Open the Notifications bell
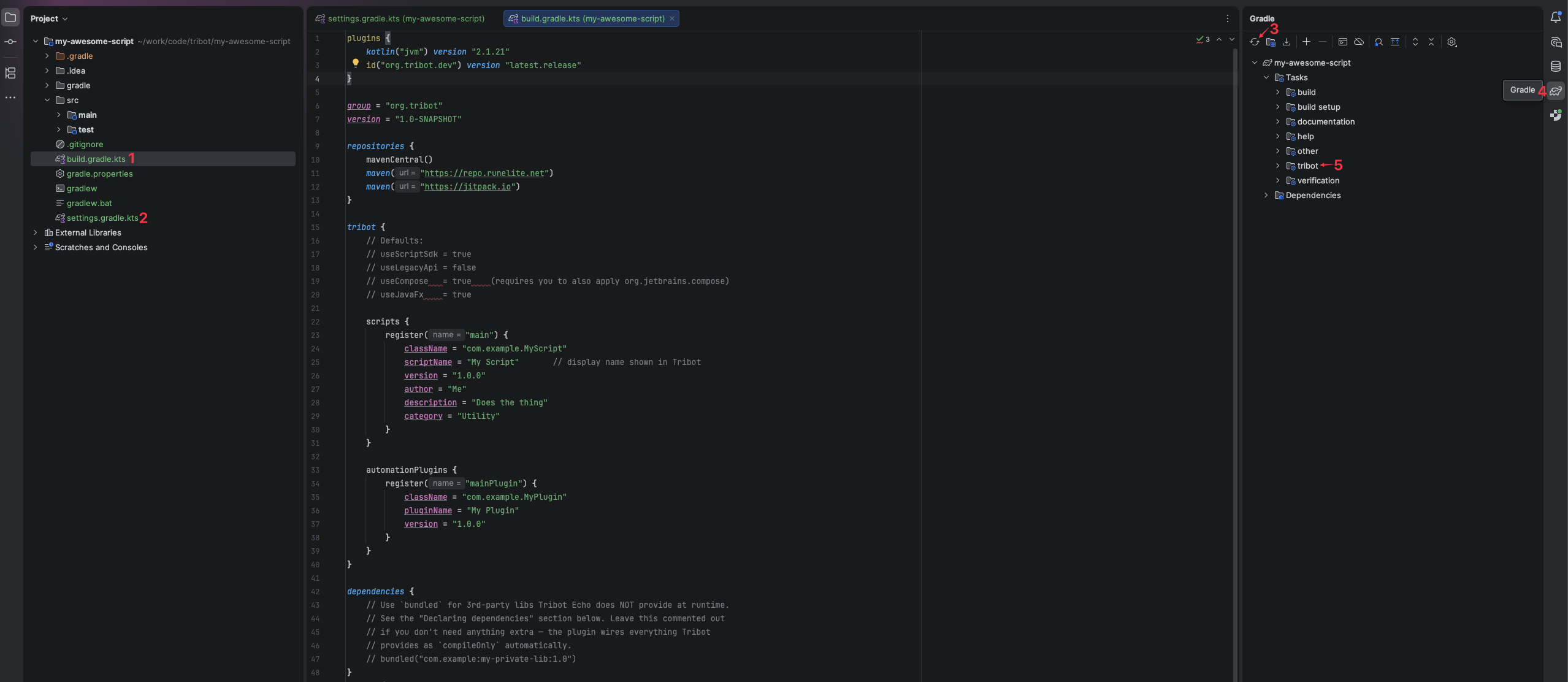Image resolution: width=1568 pixels, height=682 pixels. tap(1556, 17)
